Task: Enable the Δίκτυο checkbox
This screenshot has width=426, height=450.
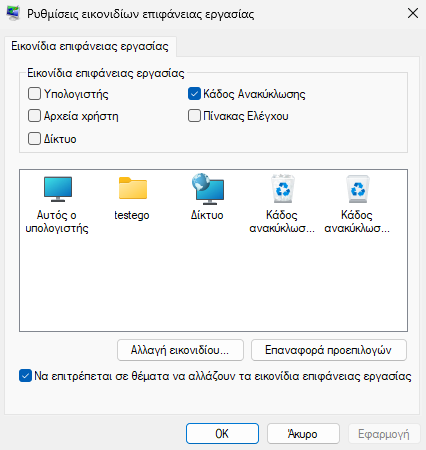Action: click(34, 138)
